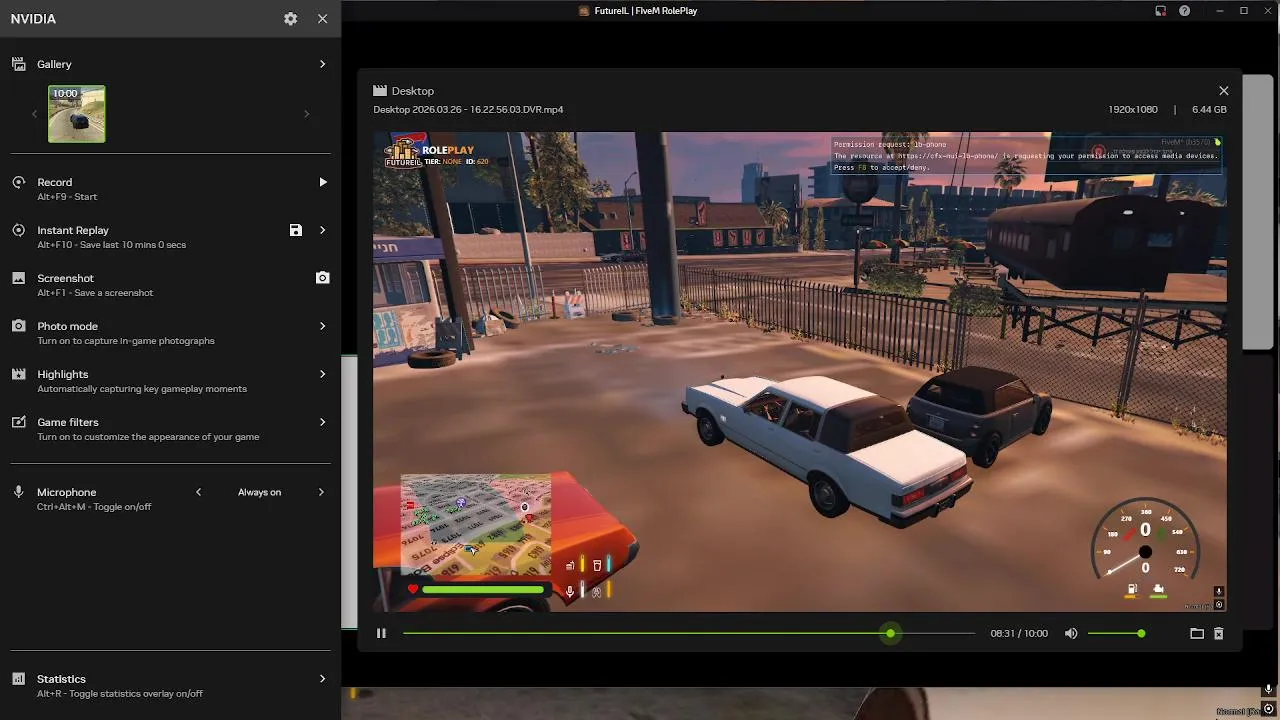Close the Desktop video viewer

pos(1223,91)
